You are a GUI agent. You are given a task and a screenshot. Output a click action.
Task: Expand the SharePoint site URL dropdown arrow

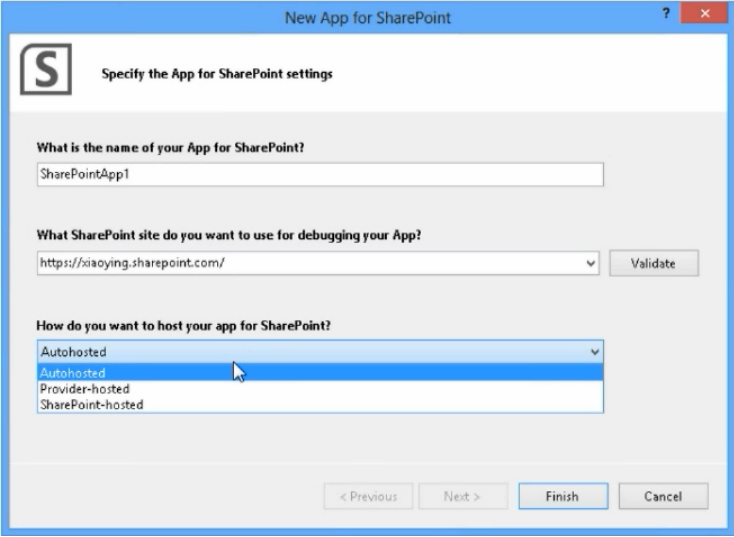pos(591,263)
